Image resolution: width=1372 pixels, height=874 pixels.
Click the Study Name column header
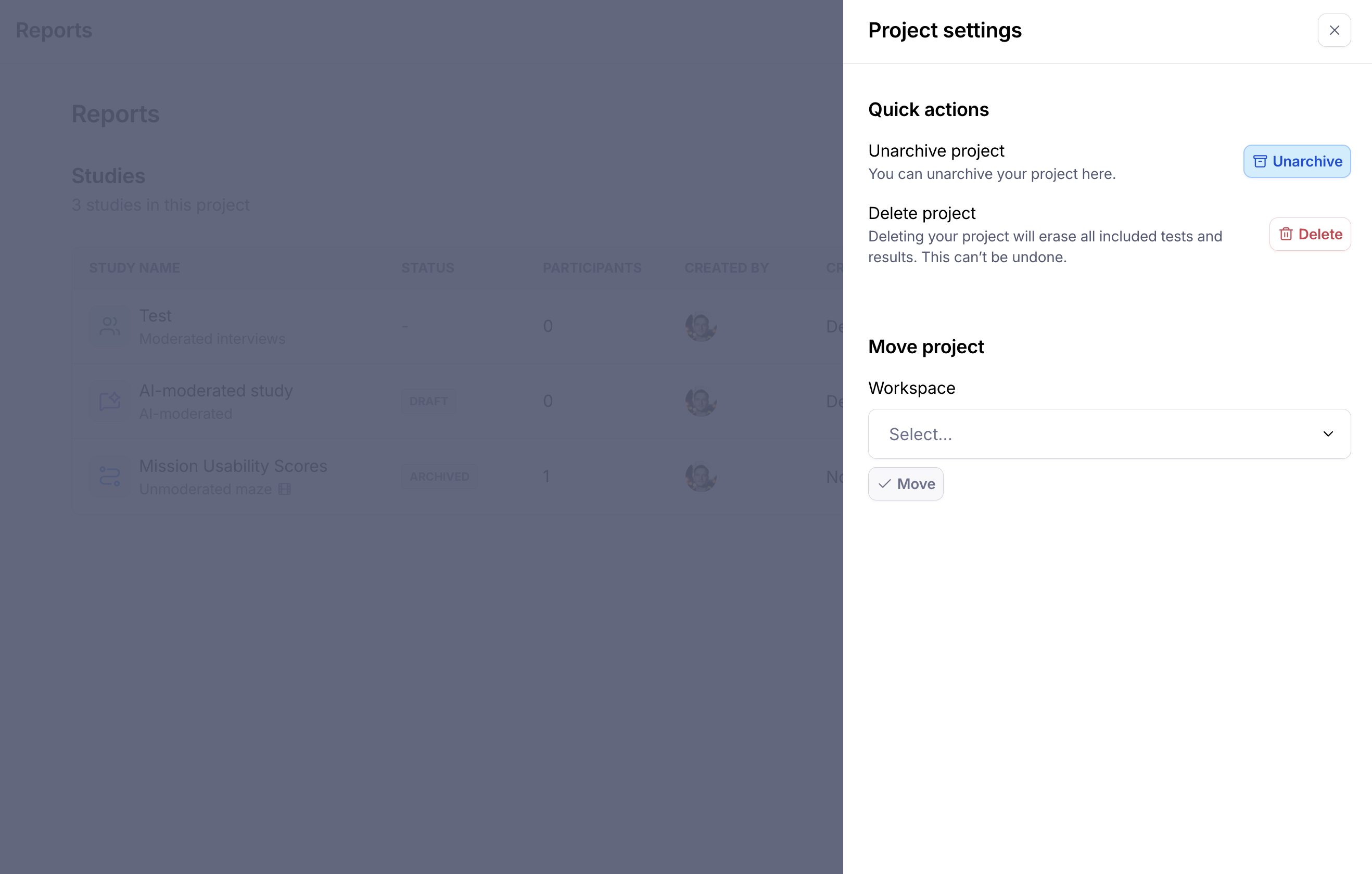(x=134, y=267)
